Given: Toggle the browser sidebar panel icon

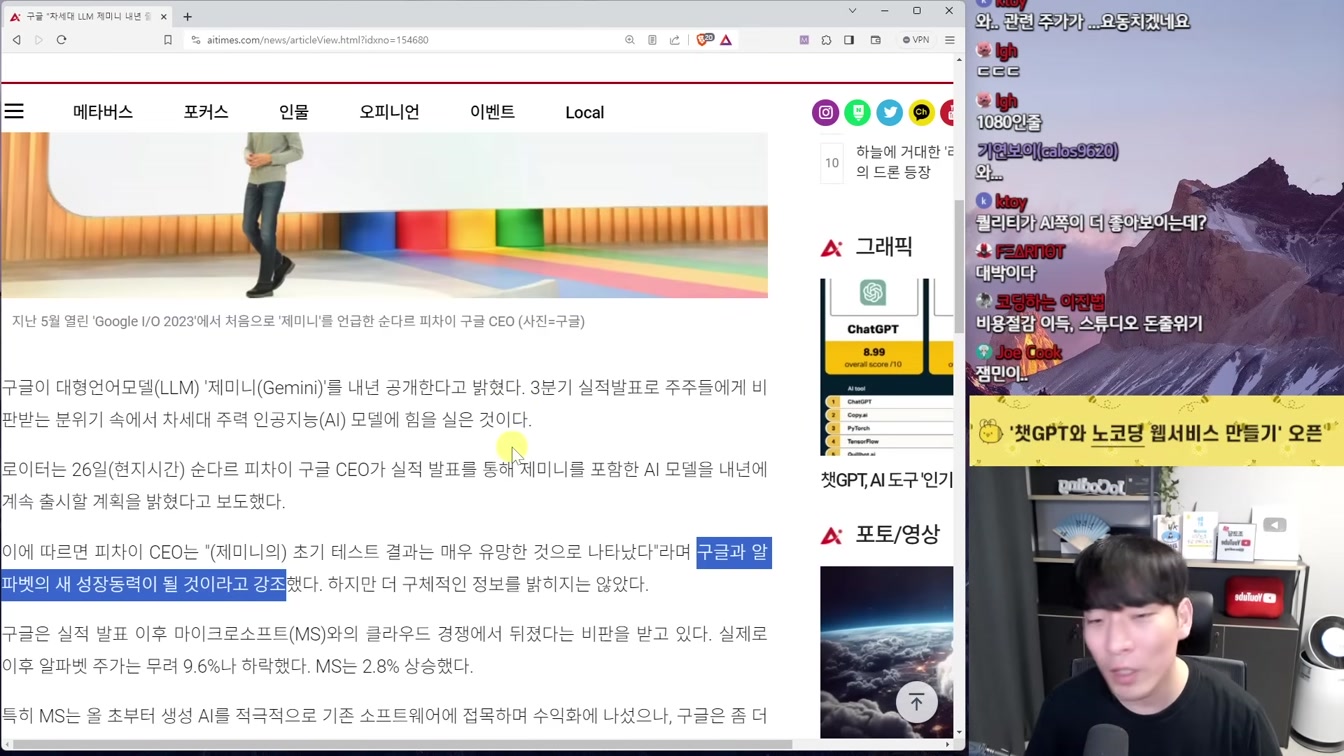Looking at the screenshot, I should click(x=849, y=40).
